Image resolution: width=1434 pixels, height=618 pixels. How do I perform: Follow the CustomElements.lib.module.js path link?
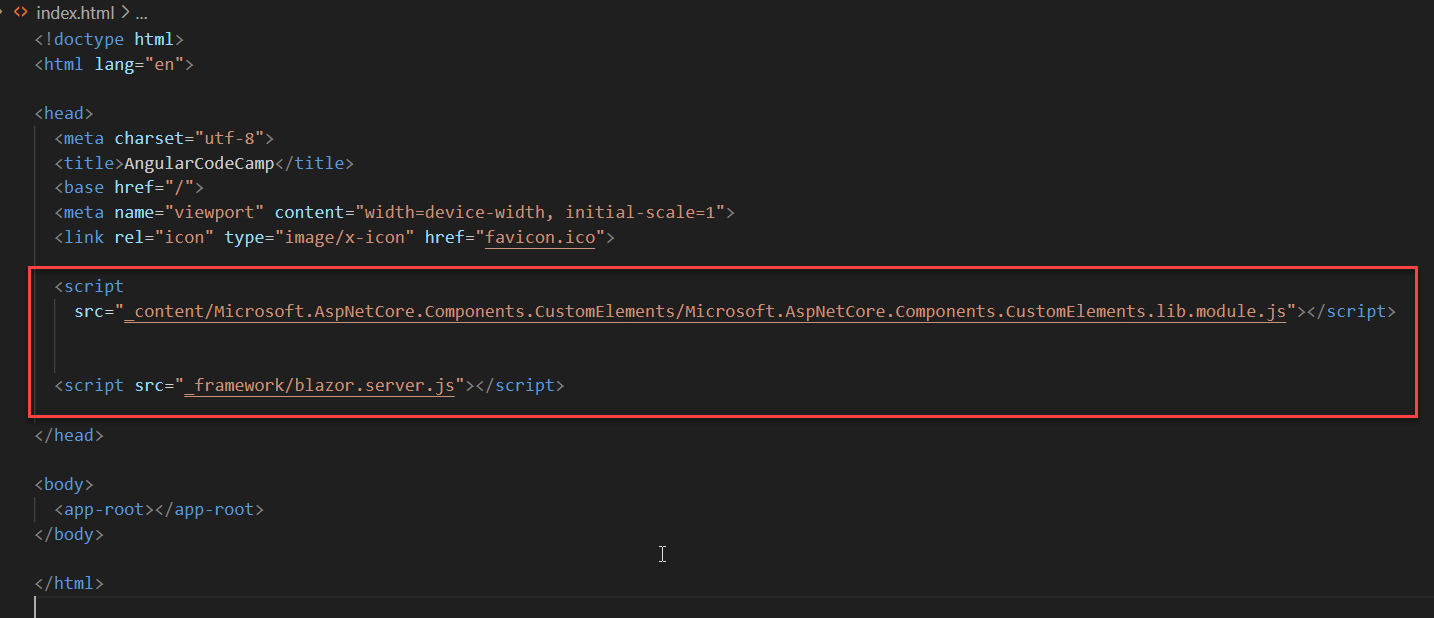tap(705, 312)
